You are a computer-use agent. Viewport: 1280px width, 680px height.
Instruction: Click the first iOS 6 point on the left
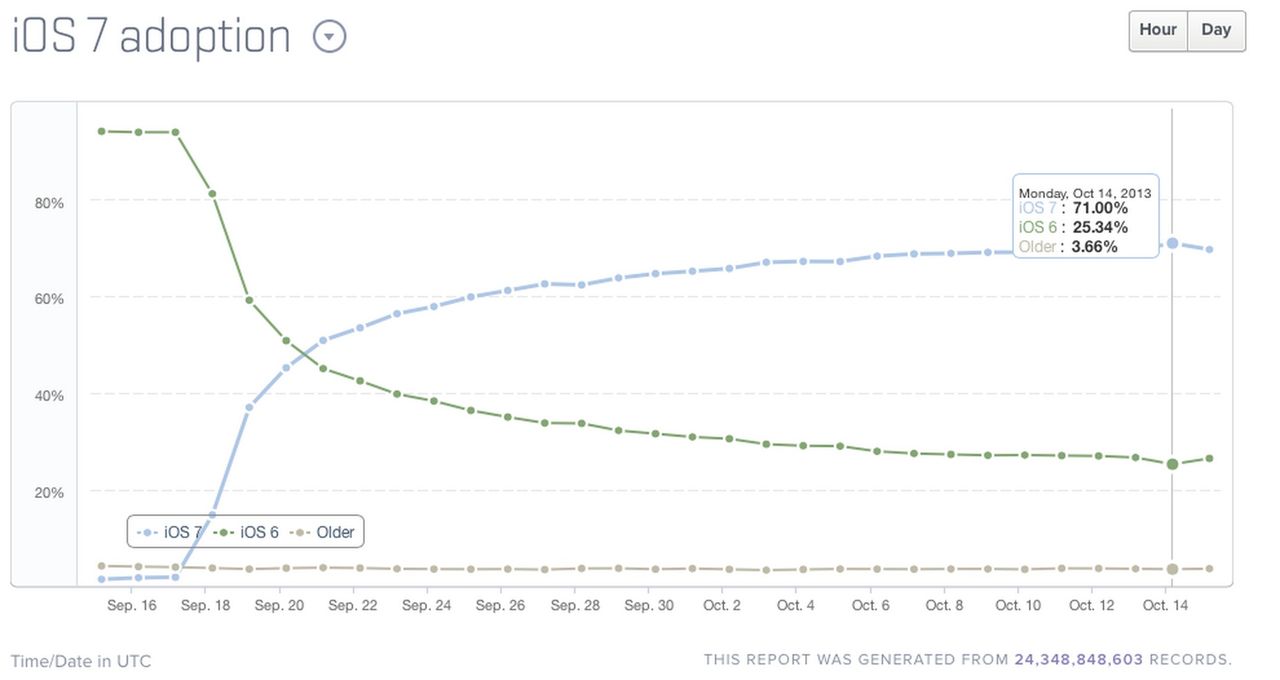[x=101, y=131]
